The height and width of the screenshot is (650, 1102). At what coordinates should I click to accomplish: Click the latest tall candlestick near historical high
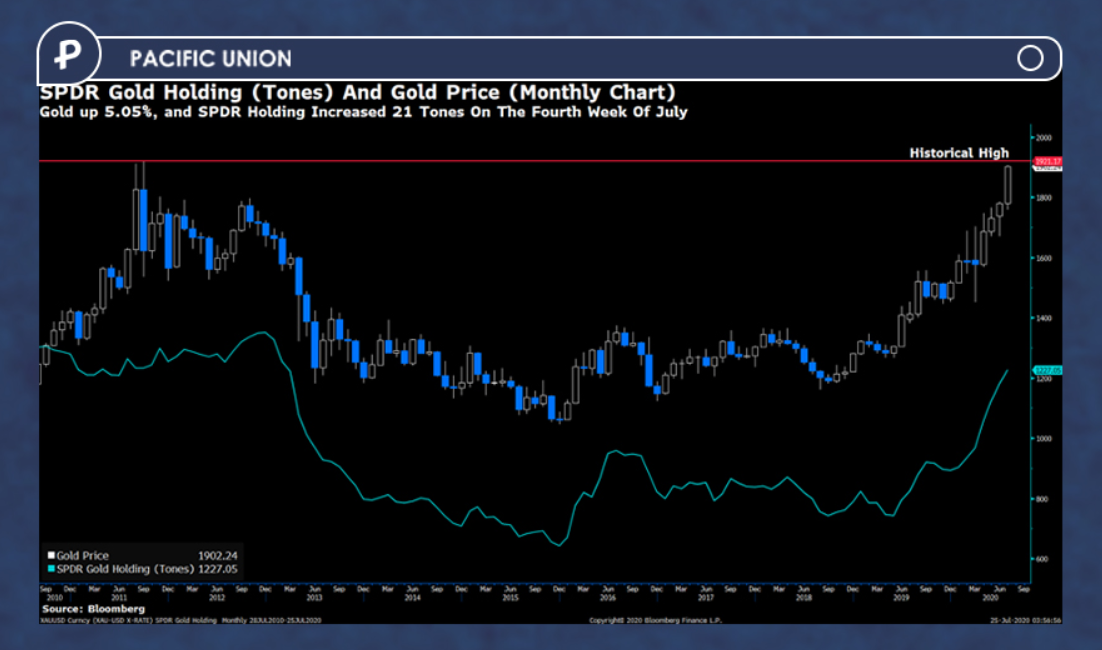point(1008,186)
